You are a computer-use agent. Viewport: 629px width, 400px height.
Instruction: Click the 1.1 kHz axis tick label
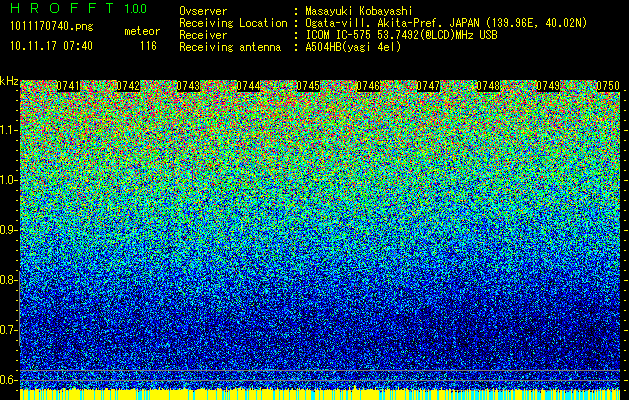click(8, 130)
